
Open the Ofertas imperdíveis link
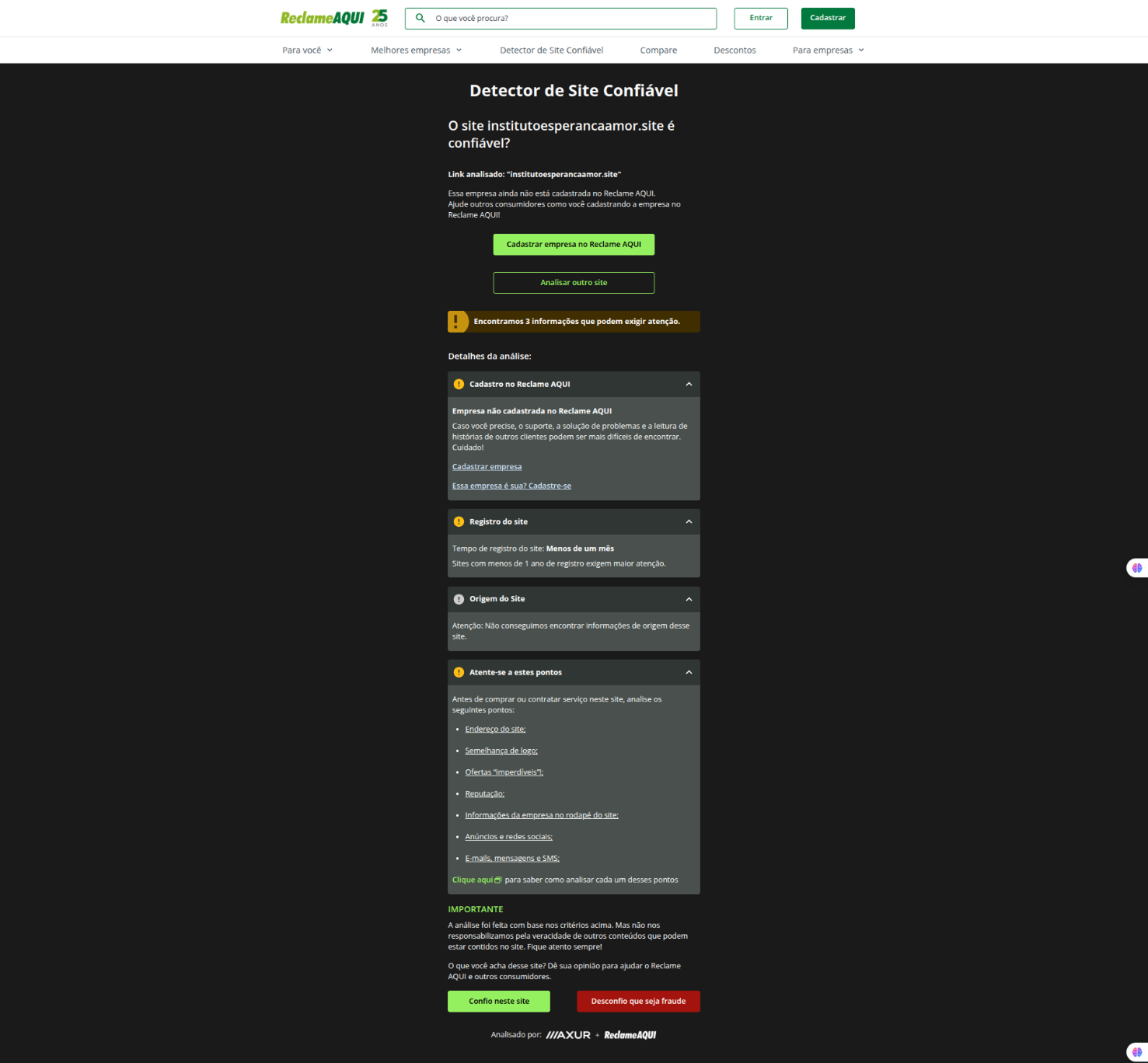click(504, 772)
